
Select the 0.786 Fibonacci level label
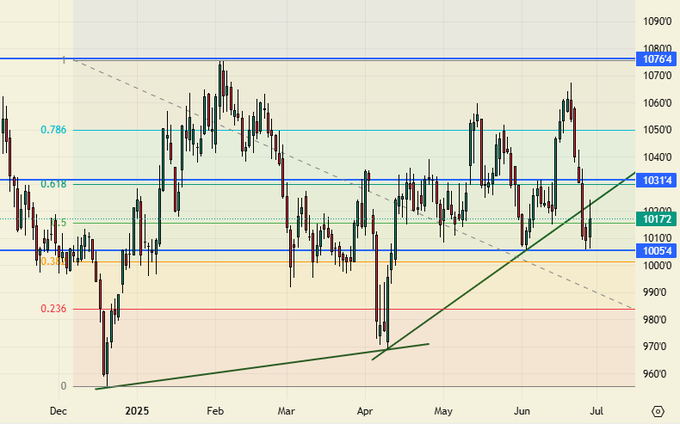tap(53, 130)
